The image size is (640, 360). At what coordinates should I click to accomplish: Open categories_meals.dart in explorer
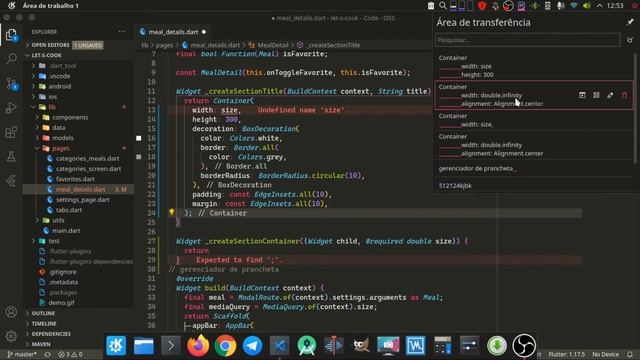(87, 158)
